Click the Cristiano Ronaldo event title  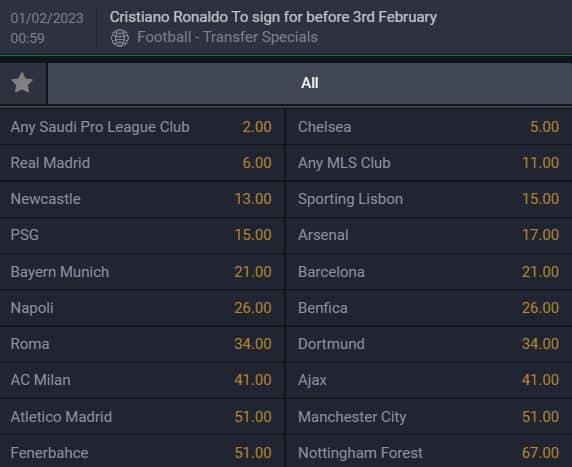[273, 17]
